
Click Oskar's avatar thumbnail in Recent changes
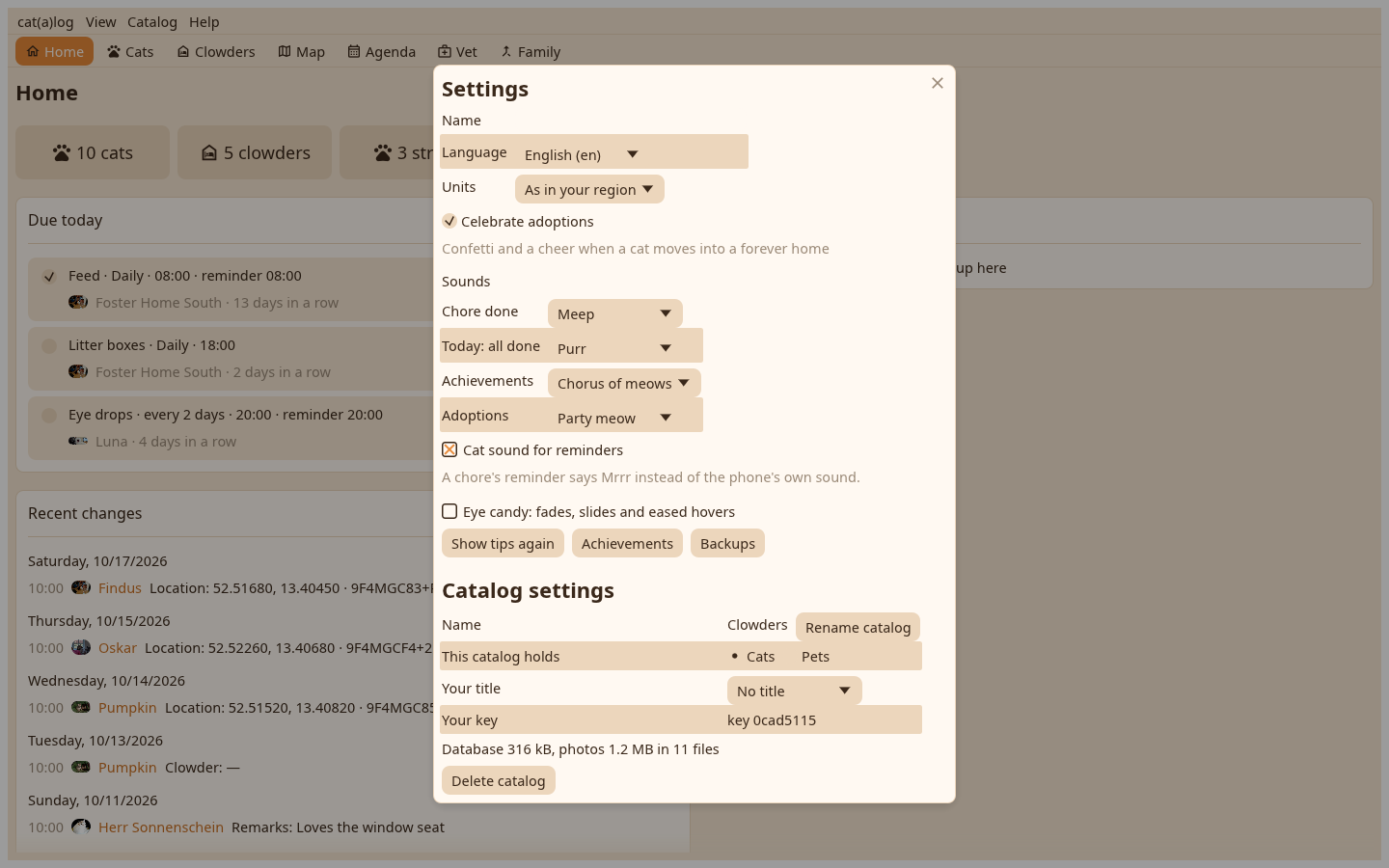tap(81, 647)
